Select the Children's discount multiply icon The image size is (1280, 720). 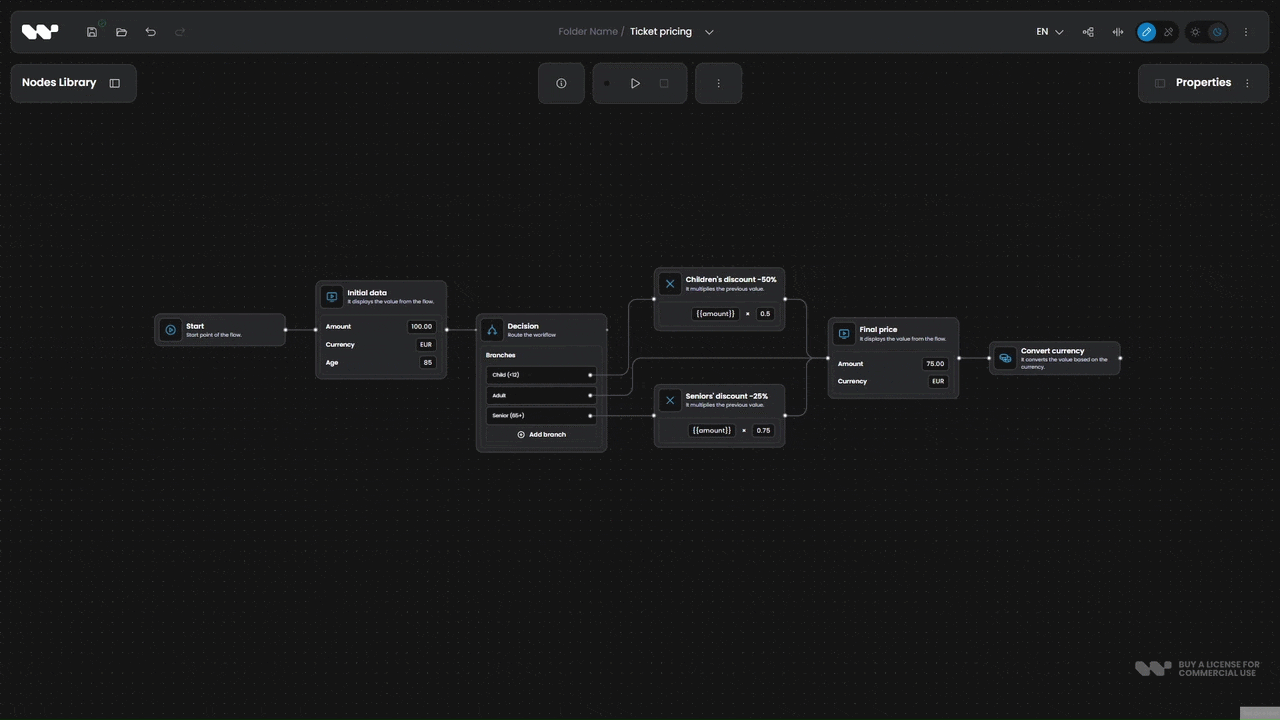coord(670,284)
